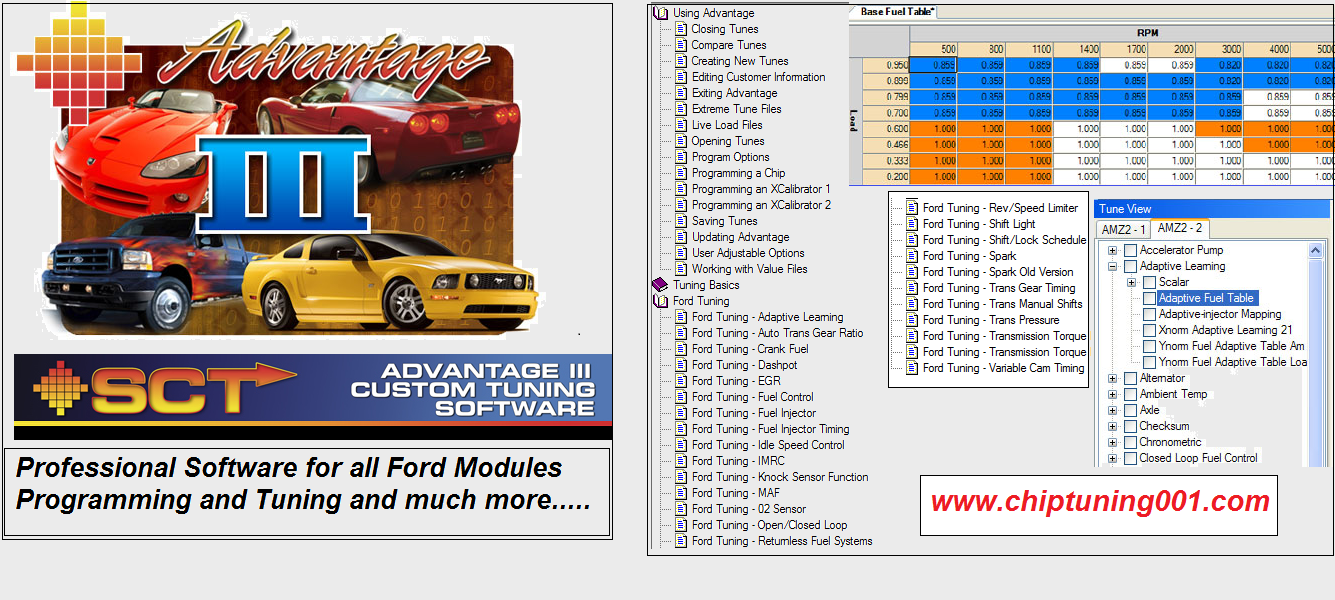Viewport: 1335px width, 600px height.
Task: Click the book icon next to Ford Tuning
Action: [x=659, y=301]
